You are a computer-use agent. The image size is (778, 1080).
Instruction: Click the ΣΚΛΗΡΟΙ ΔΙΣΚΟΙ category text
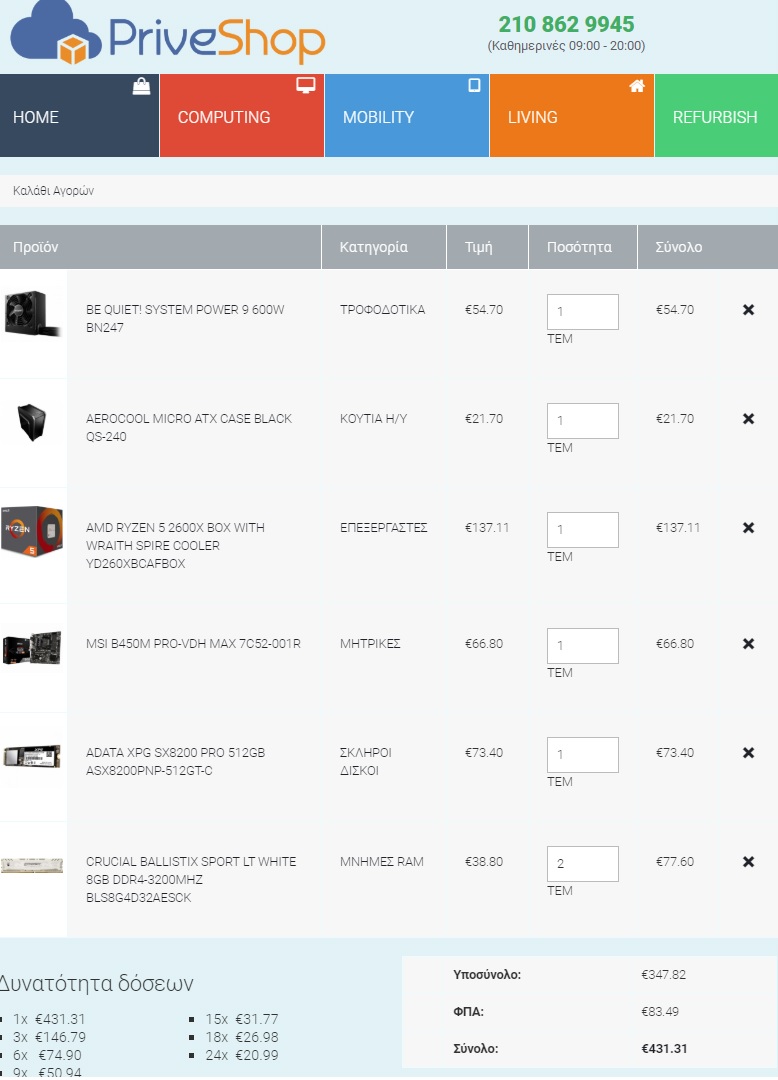(366, 761)
